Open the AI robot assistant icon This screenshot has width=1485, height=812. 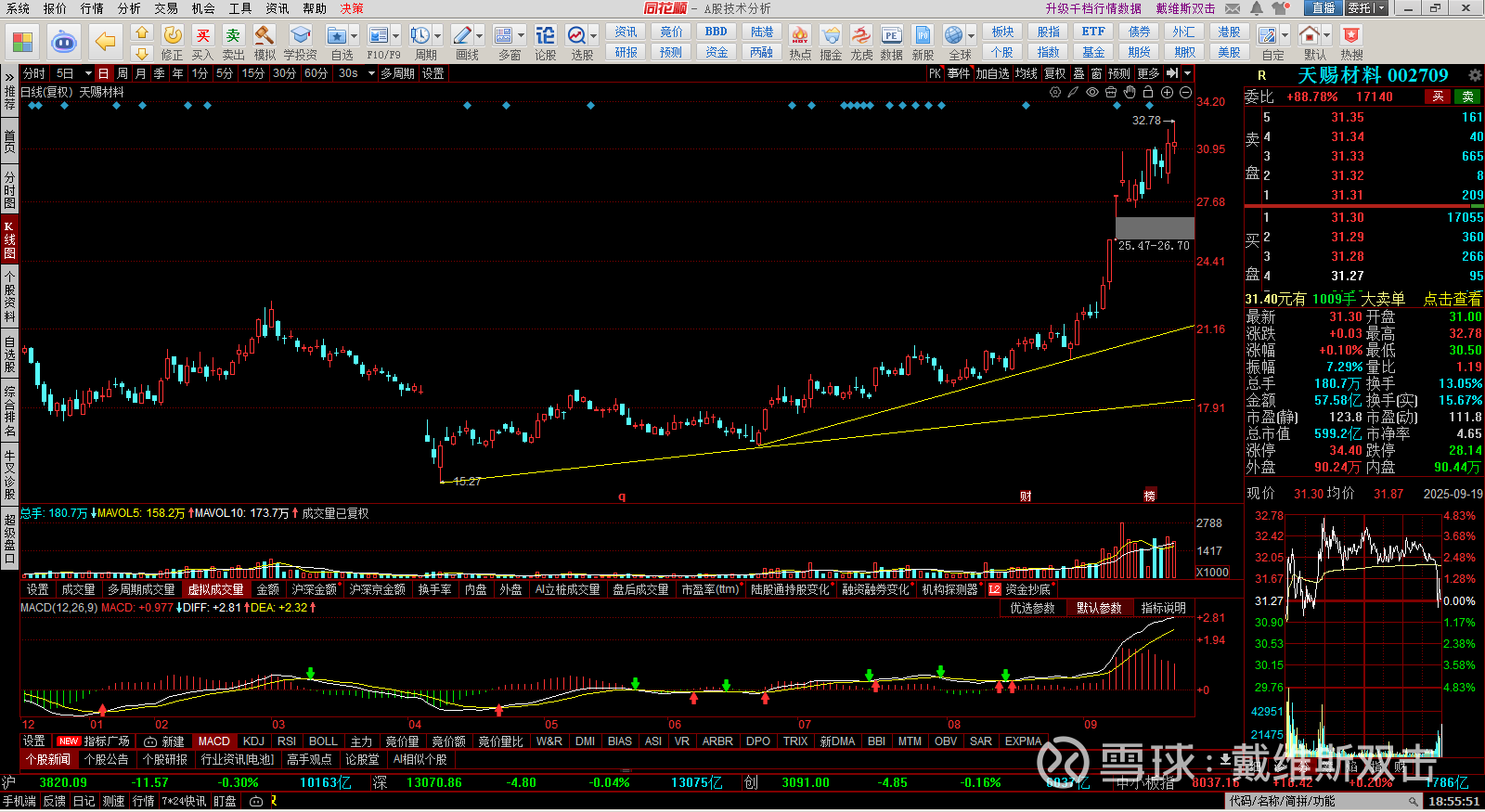pyautogui.click(x=63, y=42)
